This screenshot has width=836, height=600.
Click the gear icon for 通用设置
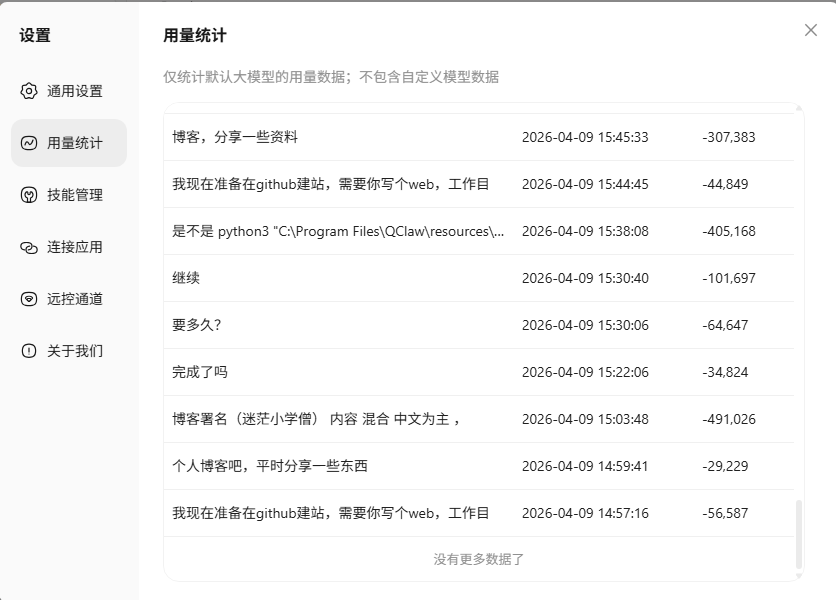click(29, 91)
